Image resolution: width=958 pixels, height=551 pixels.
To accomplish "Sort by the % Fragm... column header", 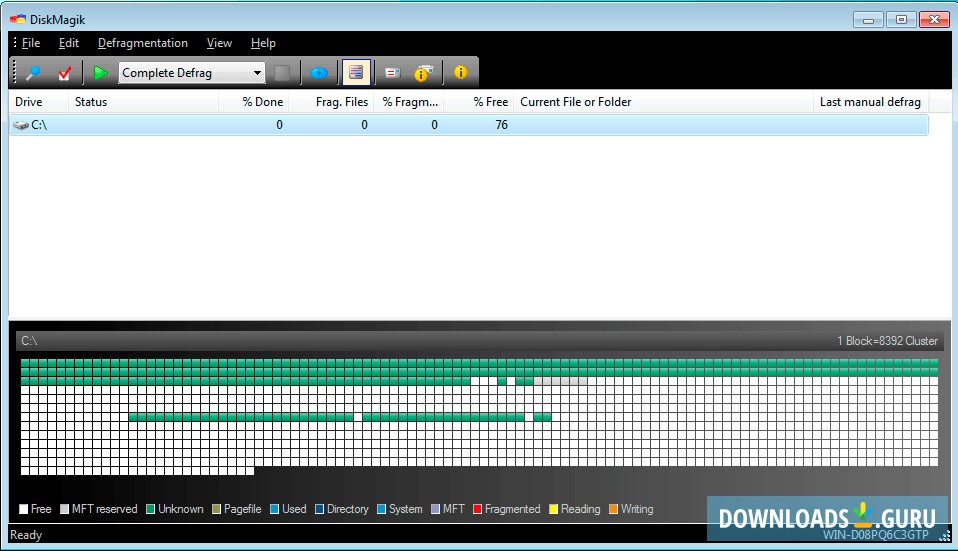I will pos(409,102).
